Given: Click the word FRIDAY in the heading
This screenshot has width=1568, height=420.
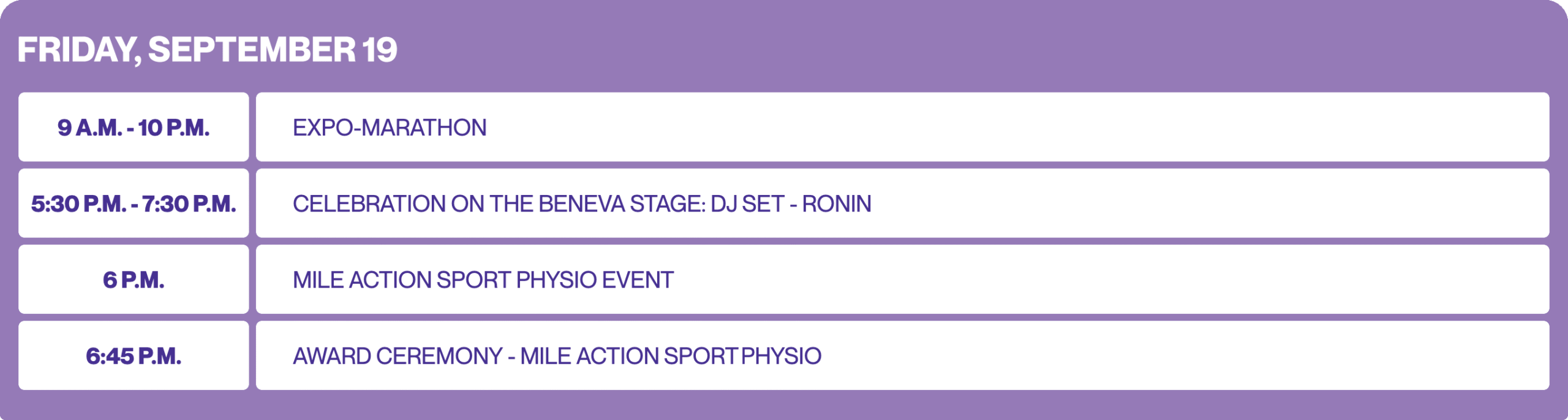Looking at the screenshot, I should coord(77,50).
